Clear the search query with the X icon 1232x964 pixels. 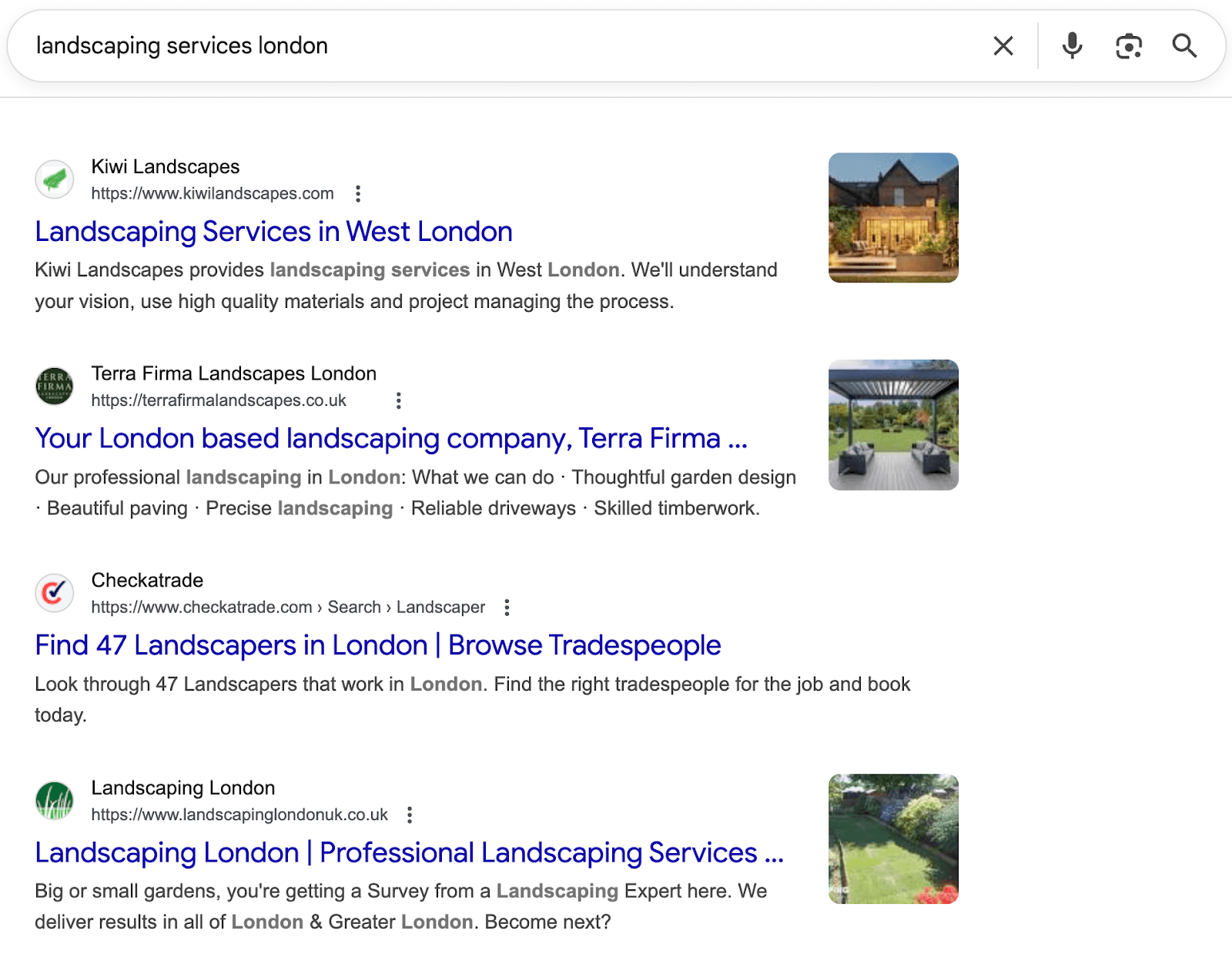pyautogui.click(x=1003, y=46)
